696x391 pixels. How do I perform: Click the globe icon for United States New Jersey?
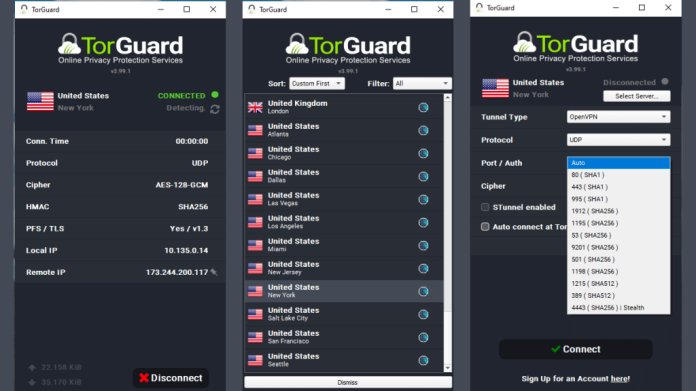point(423,269)
